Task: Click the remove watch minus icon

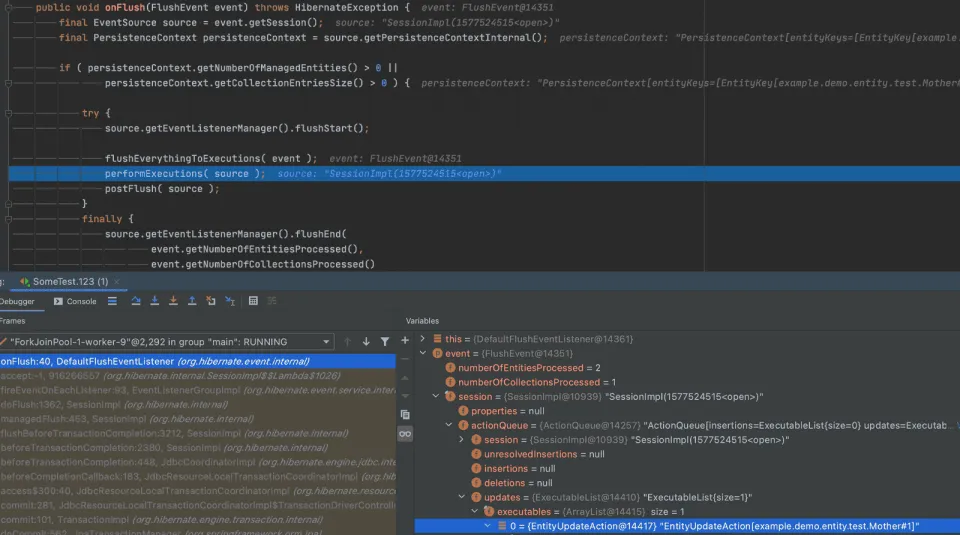Action: 405,359
